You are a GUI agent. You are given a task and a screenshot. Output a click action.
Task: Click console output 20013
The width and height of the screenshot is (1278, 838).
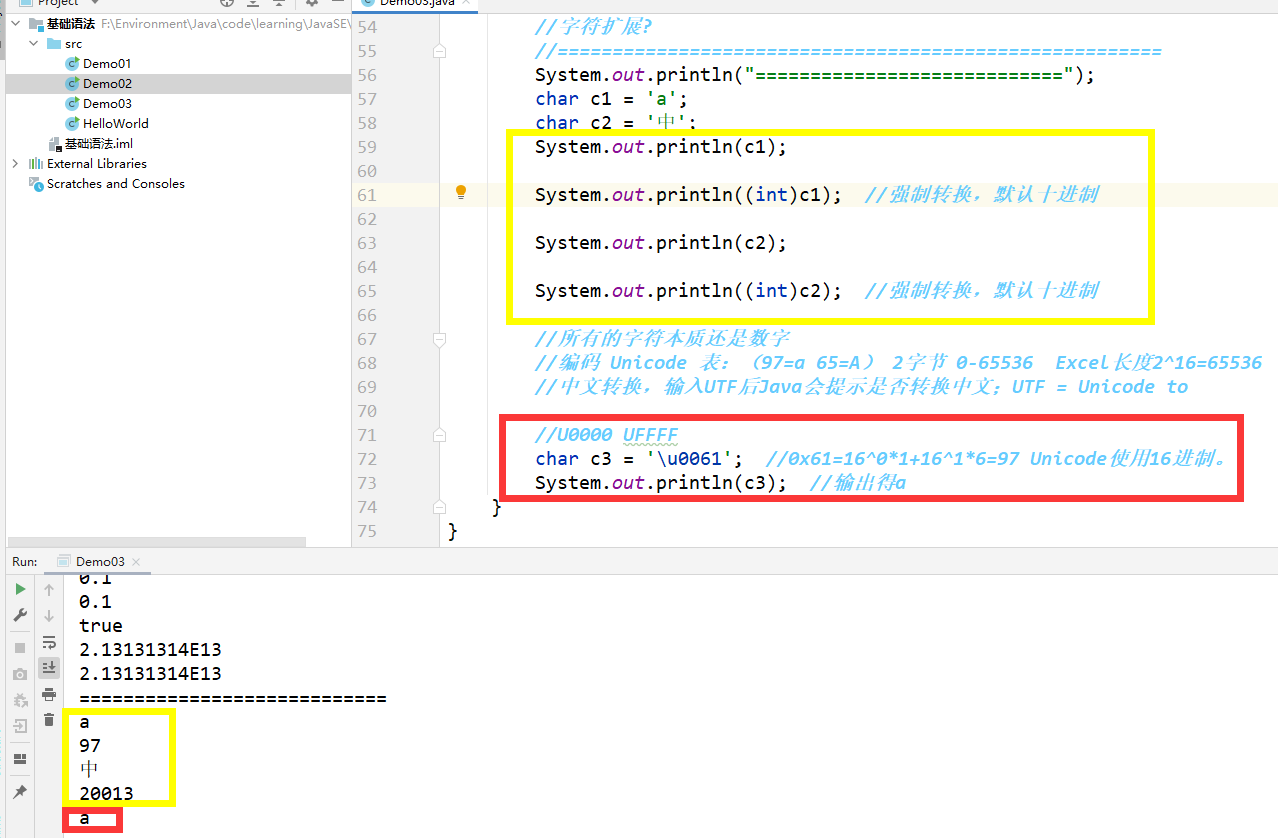(x=106, y=794)
